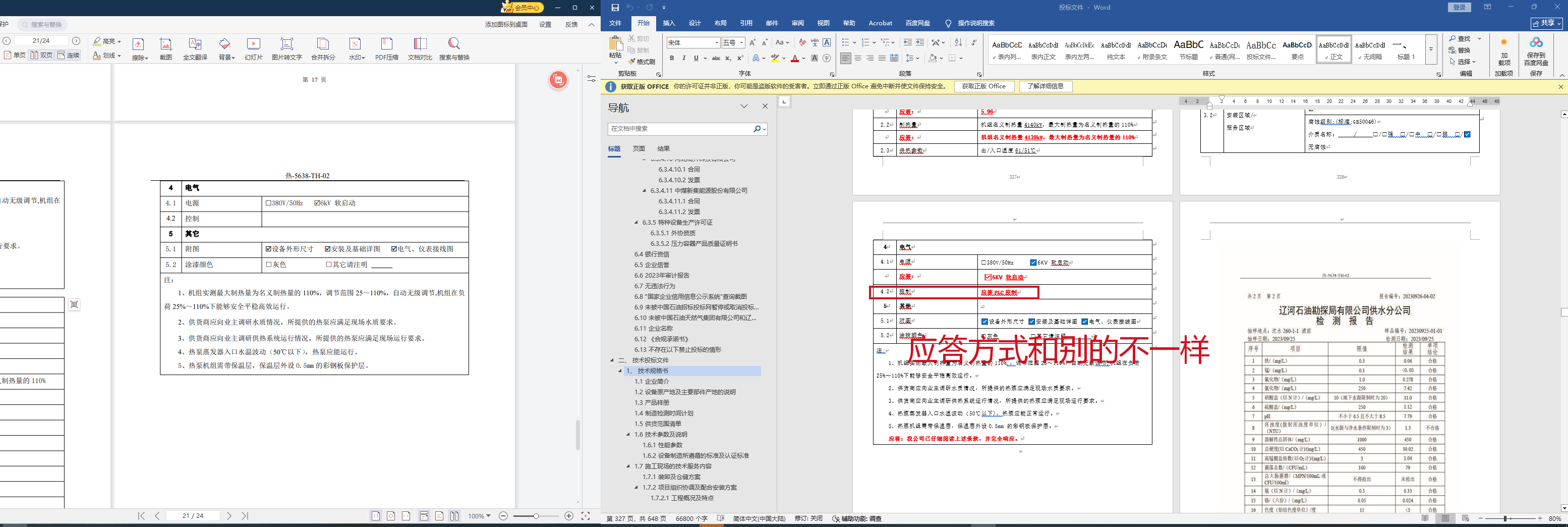Click the 了解详细信息 button
This screenshot has height=527, width=1568.
(1045, 86)
